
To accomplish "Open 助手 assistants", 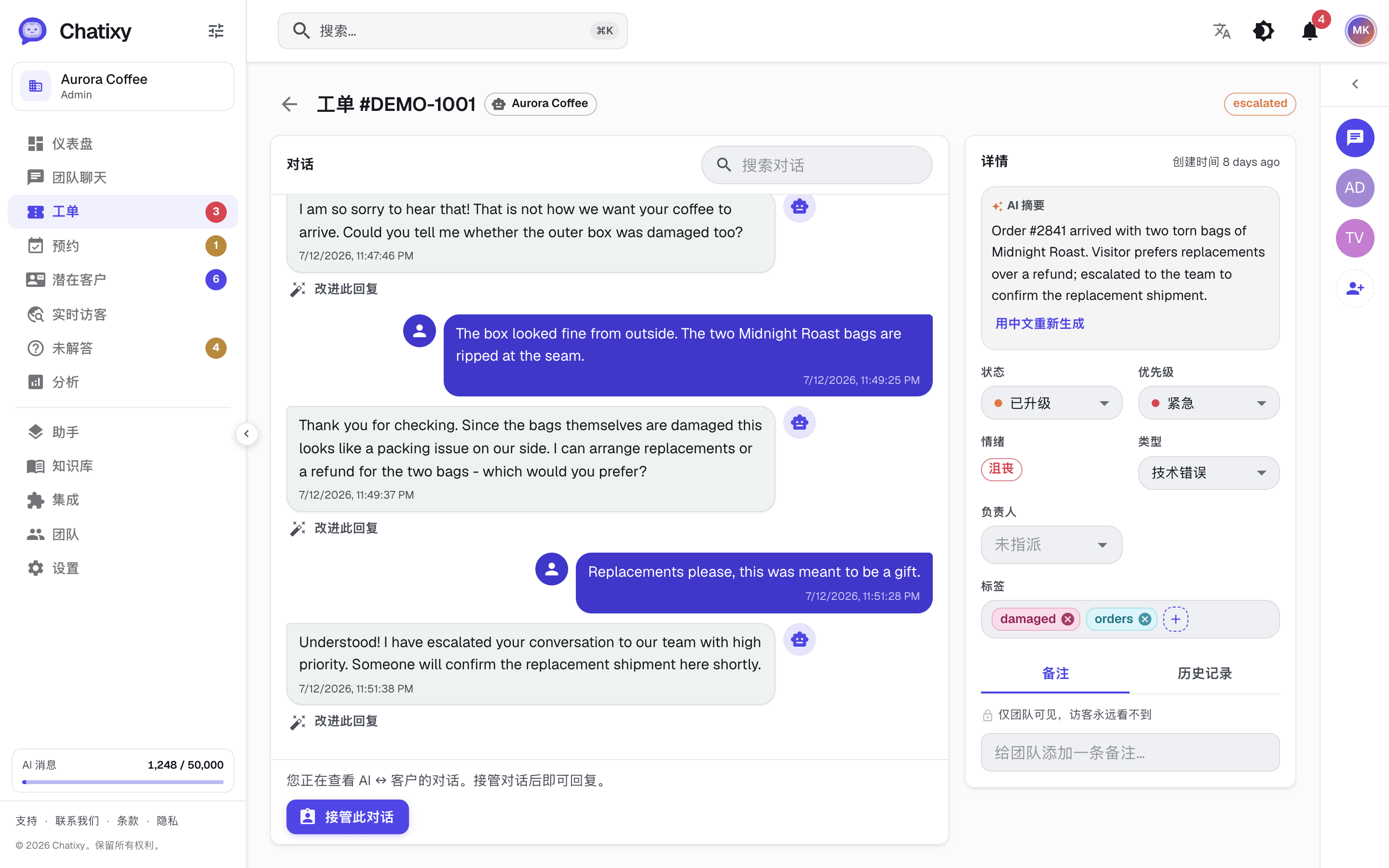I will pyautogui.click(x=123, y=432).
